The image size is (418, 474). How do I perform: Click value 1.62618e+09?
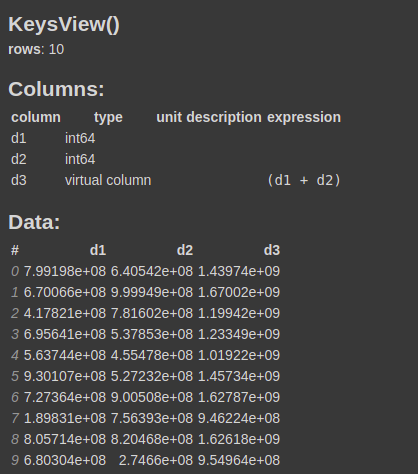tap(239, 439)
